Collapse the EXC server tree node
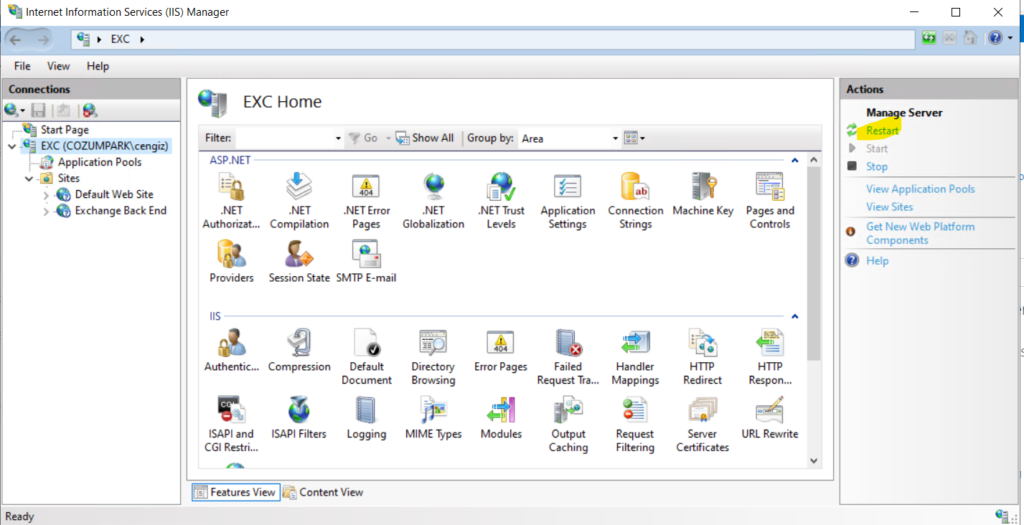The height and width of the screenshot is (525, 1024). pyautogui.click(x=12, y=146)
